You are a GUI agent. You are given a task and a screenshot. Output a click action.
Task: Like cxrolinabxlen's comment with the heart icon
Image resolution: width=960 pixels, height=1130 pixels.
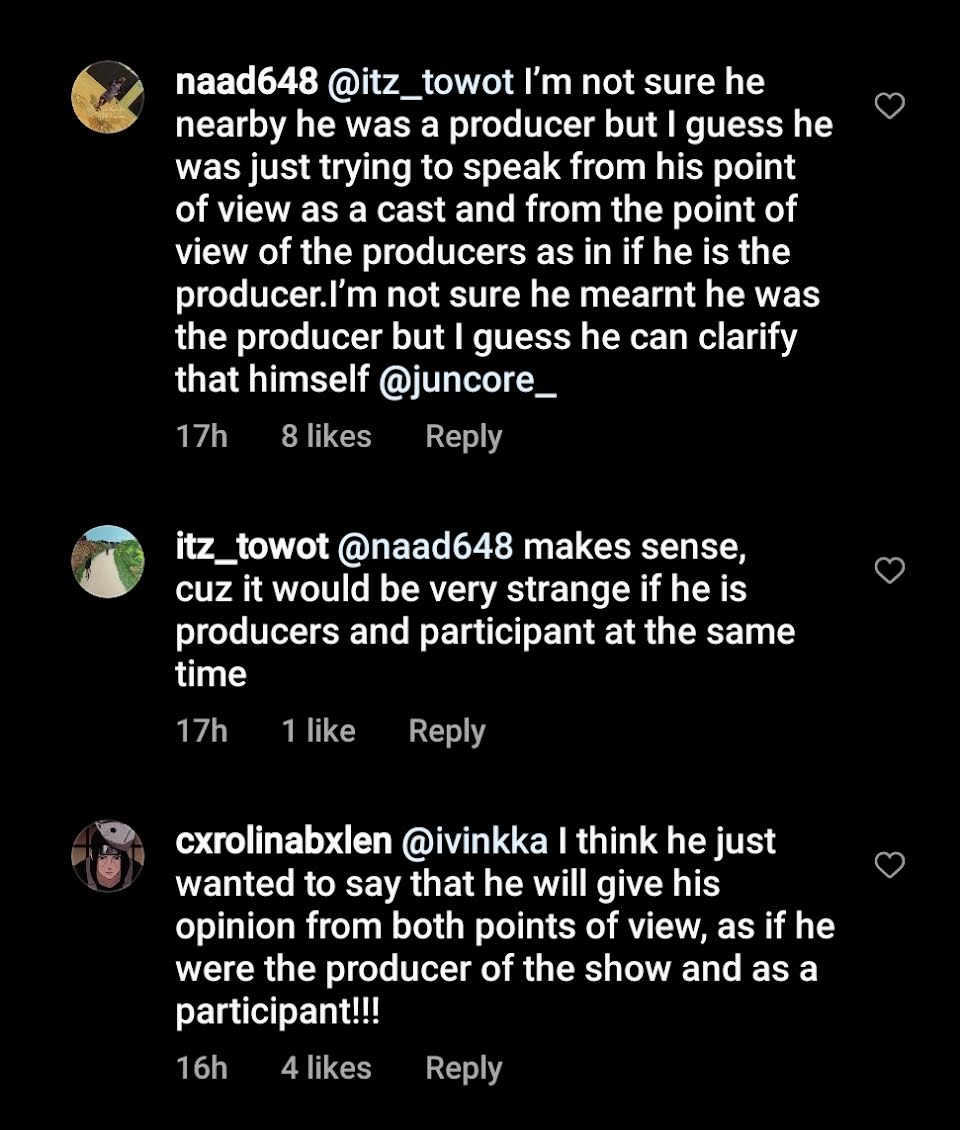[889, 865]
